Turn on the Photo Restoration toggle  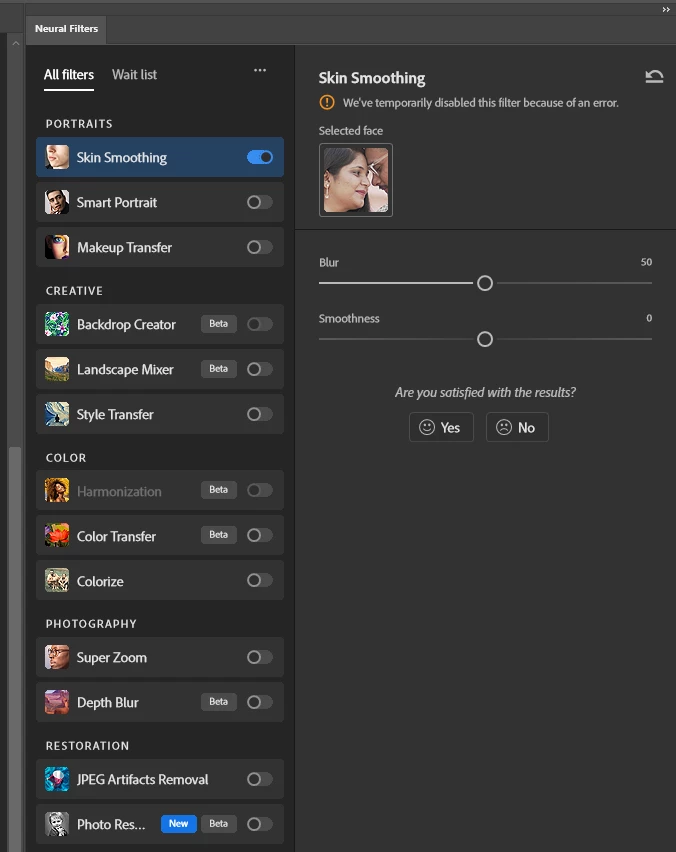[x=260, y=824]
